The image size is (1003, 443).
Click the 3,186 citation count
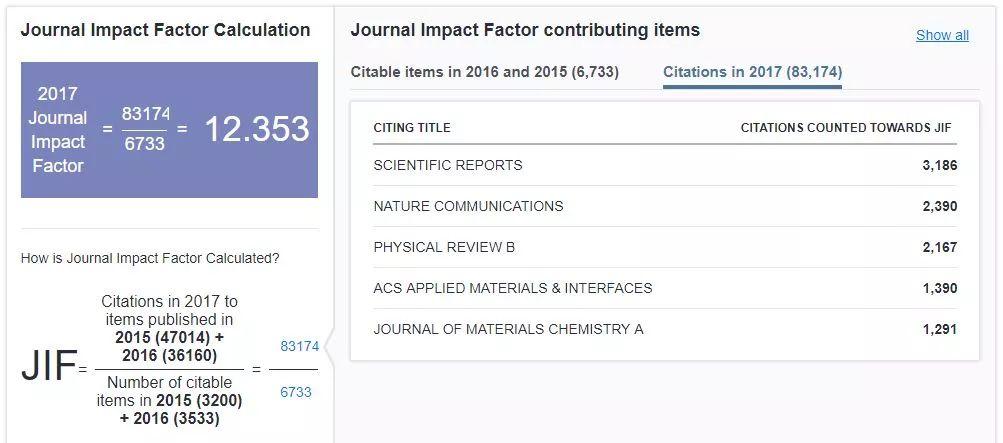click(939, 165)
